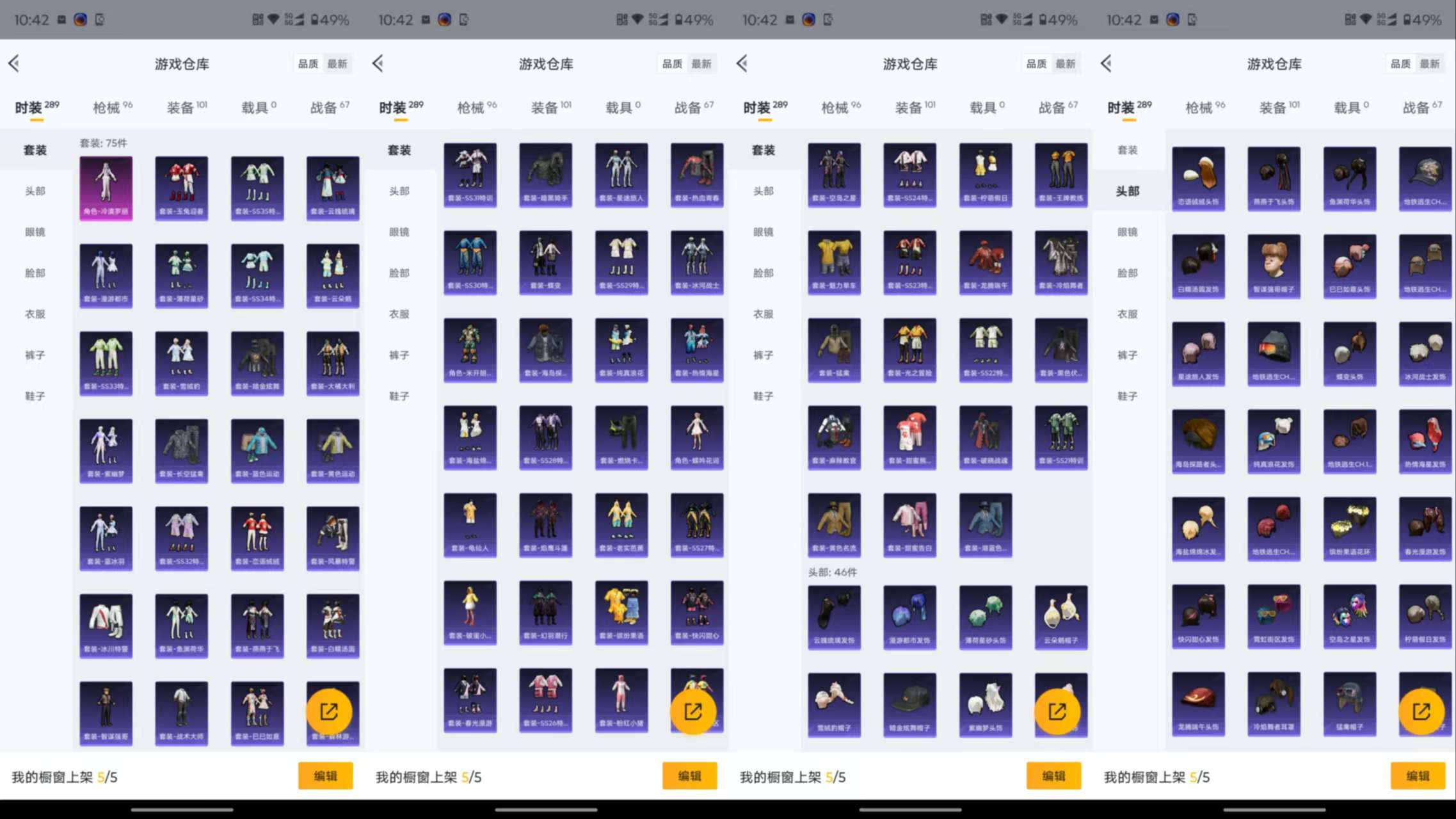Select the 套装-黄色运动 outfit

coord(332,450)
